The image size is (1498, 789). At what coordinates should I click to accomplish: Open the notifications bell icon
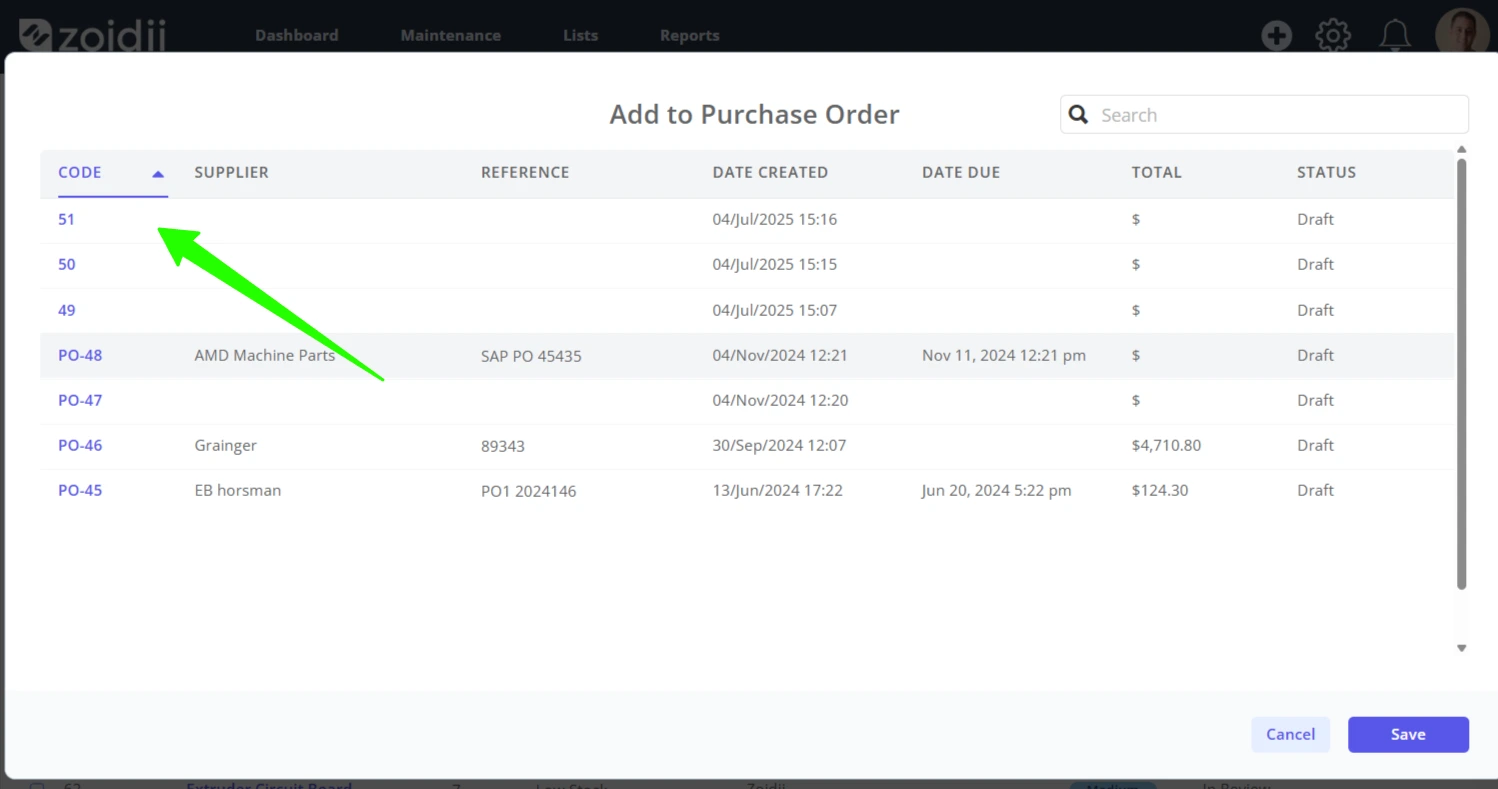click(1395, 36)
